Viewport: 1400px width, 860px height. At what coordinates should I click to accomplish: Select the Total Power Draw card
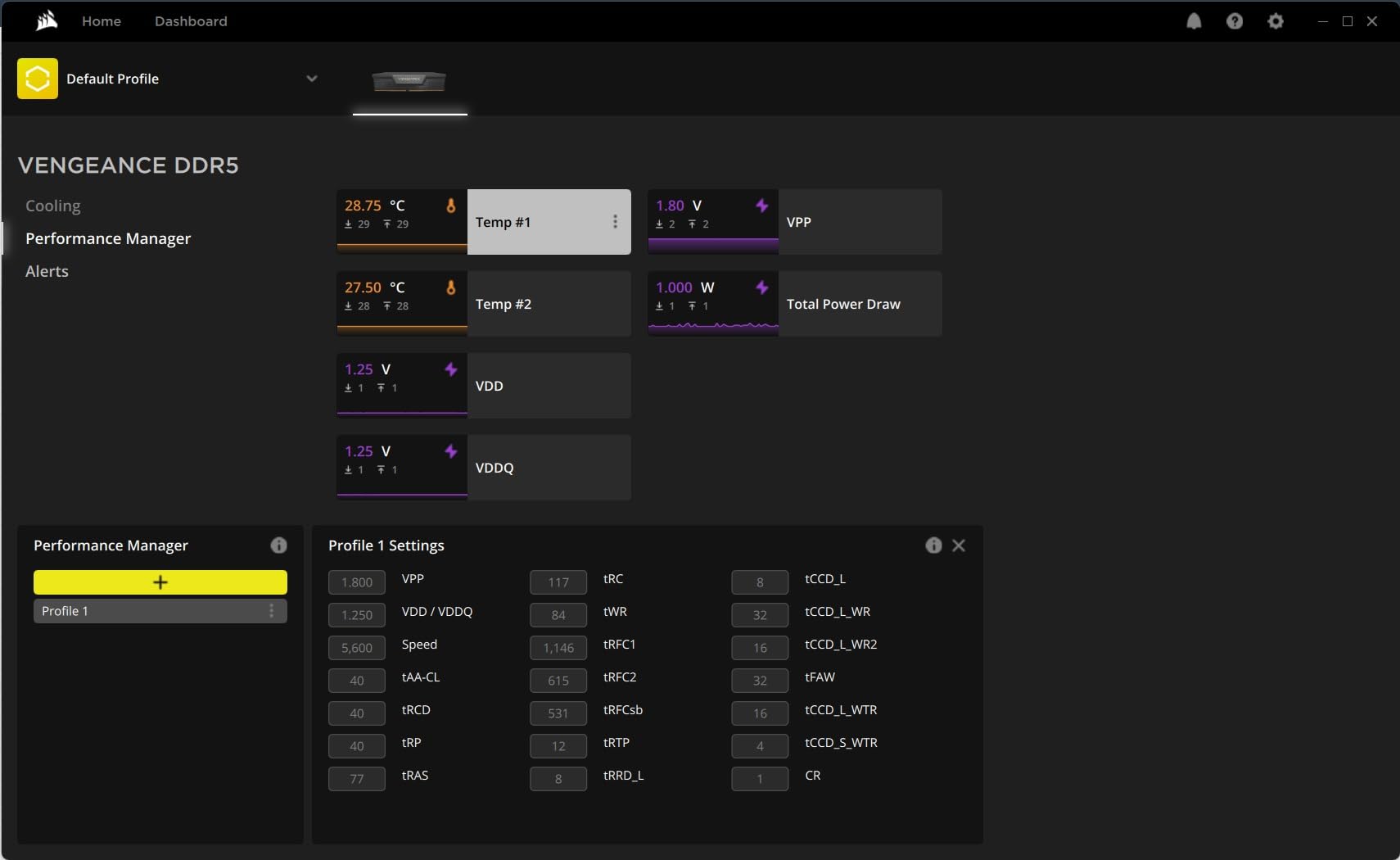coord(795,304)
